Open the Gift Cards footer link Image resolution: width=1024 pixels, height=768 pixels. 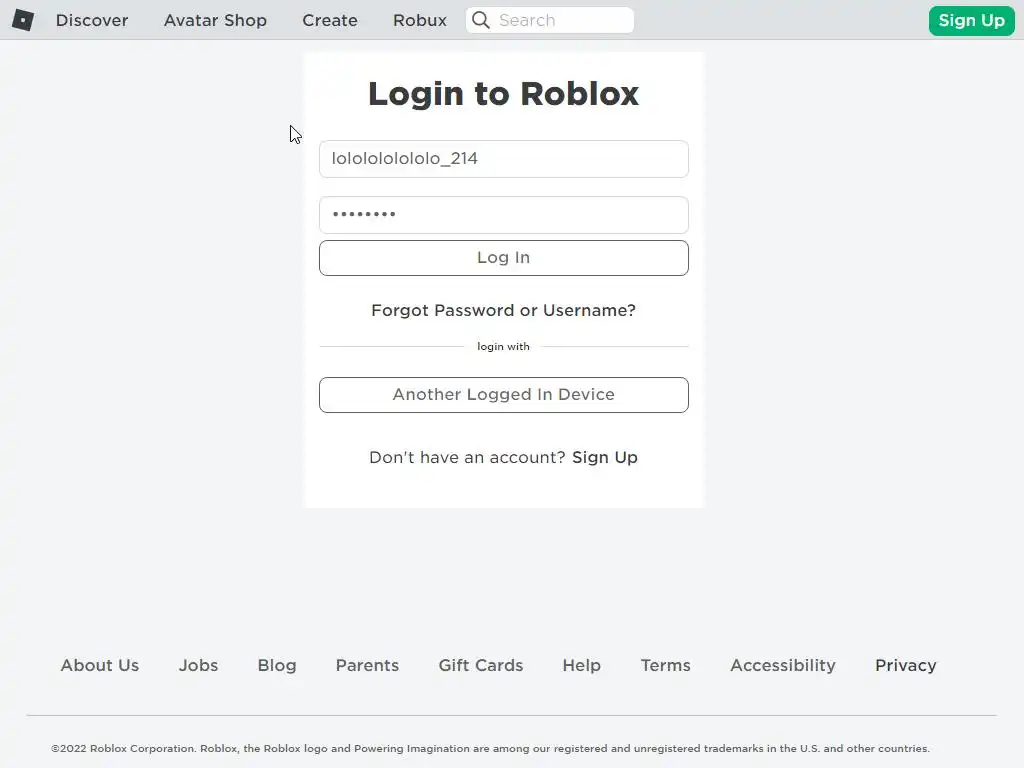[481, 665]
